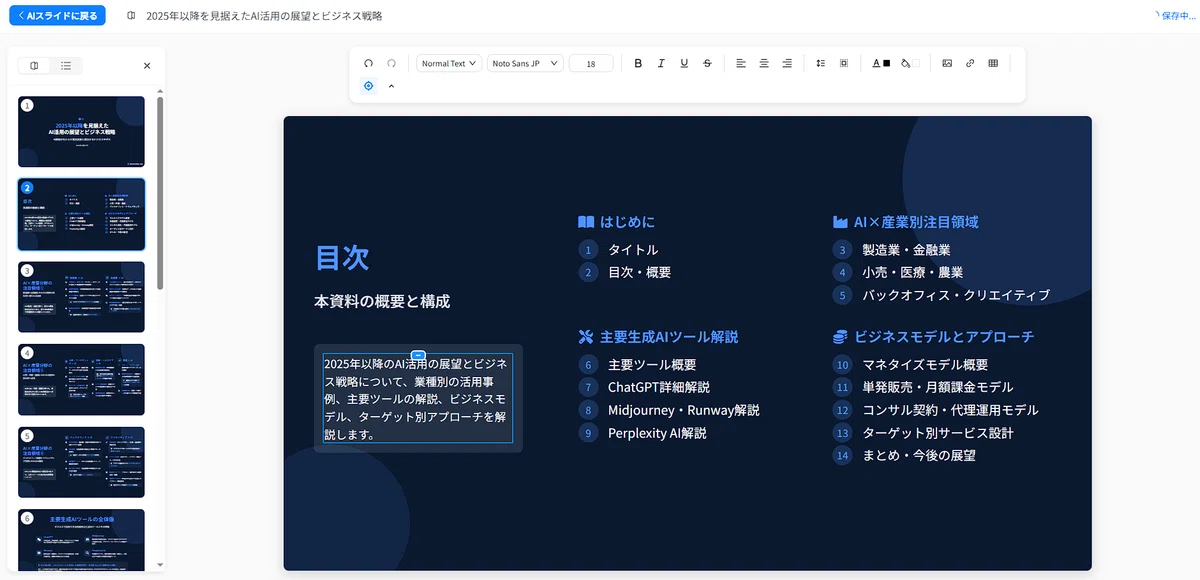
Task: Open the Normal Text style dropdown
Action: coord(449,63)
